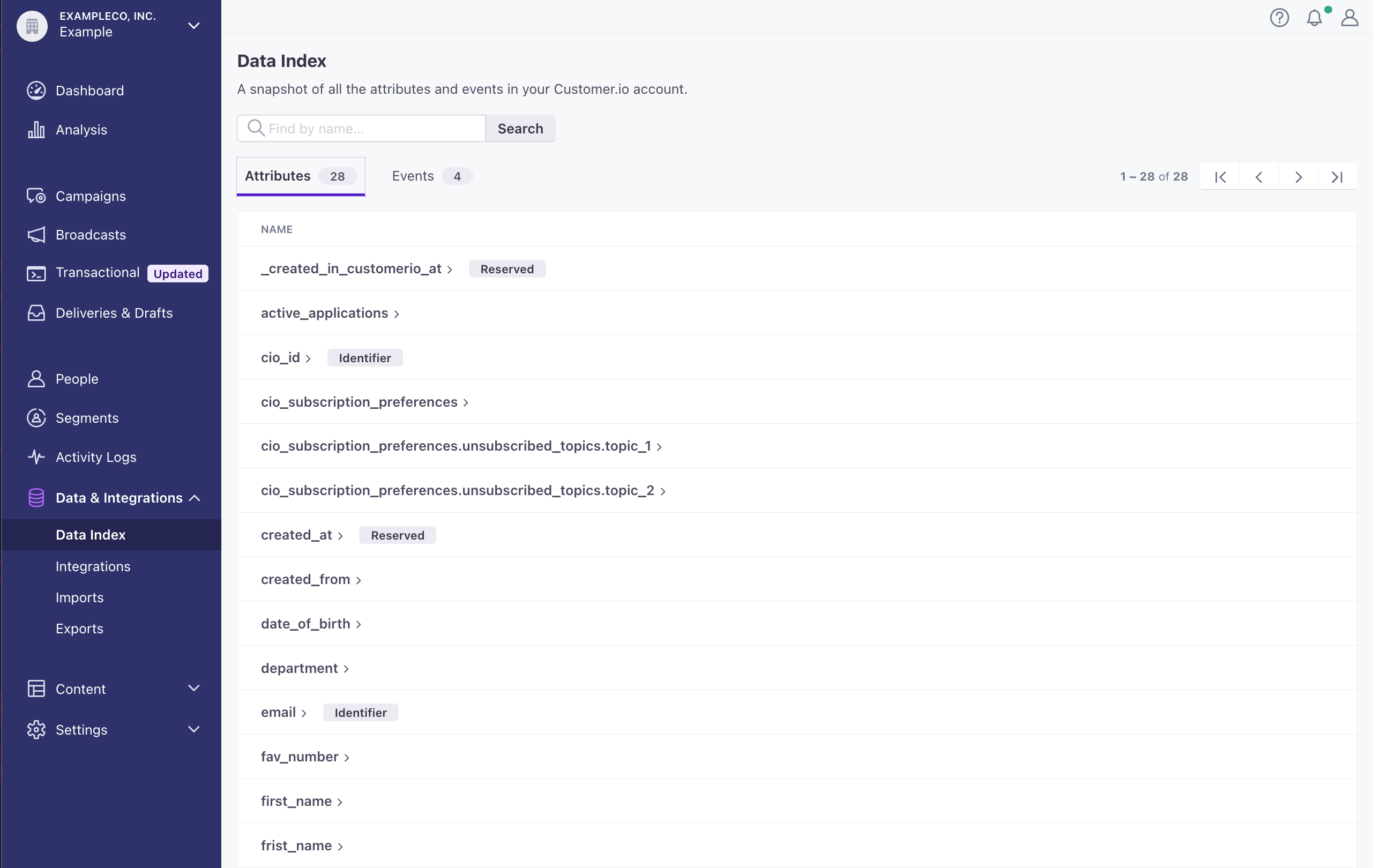Click Search button
Viewport: 1373px width, 868px height.
520,128
